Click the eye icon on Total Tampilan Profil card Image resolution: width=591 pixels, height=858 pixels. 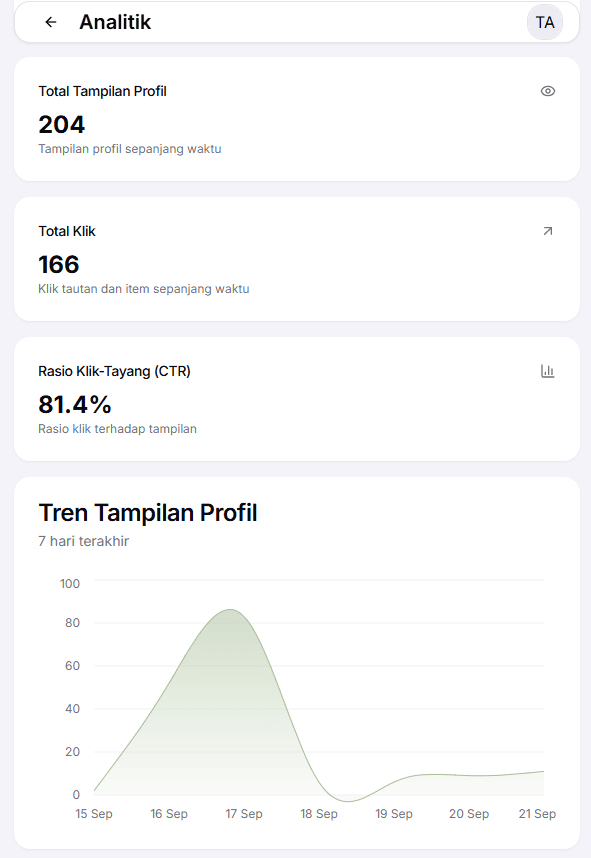[x=547, y=90]
